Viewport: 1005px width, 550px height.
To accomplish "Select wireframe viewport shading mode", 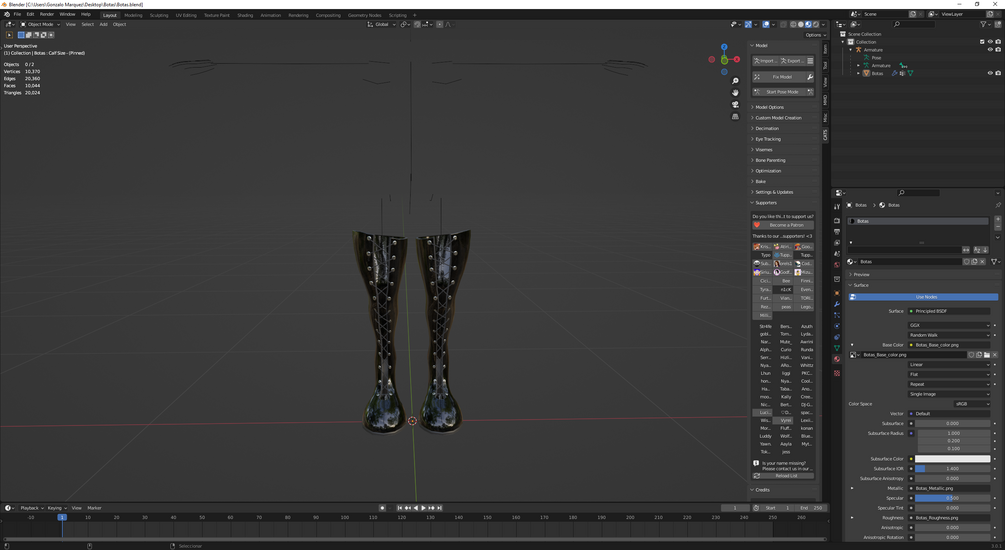I will coord(793,24).
